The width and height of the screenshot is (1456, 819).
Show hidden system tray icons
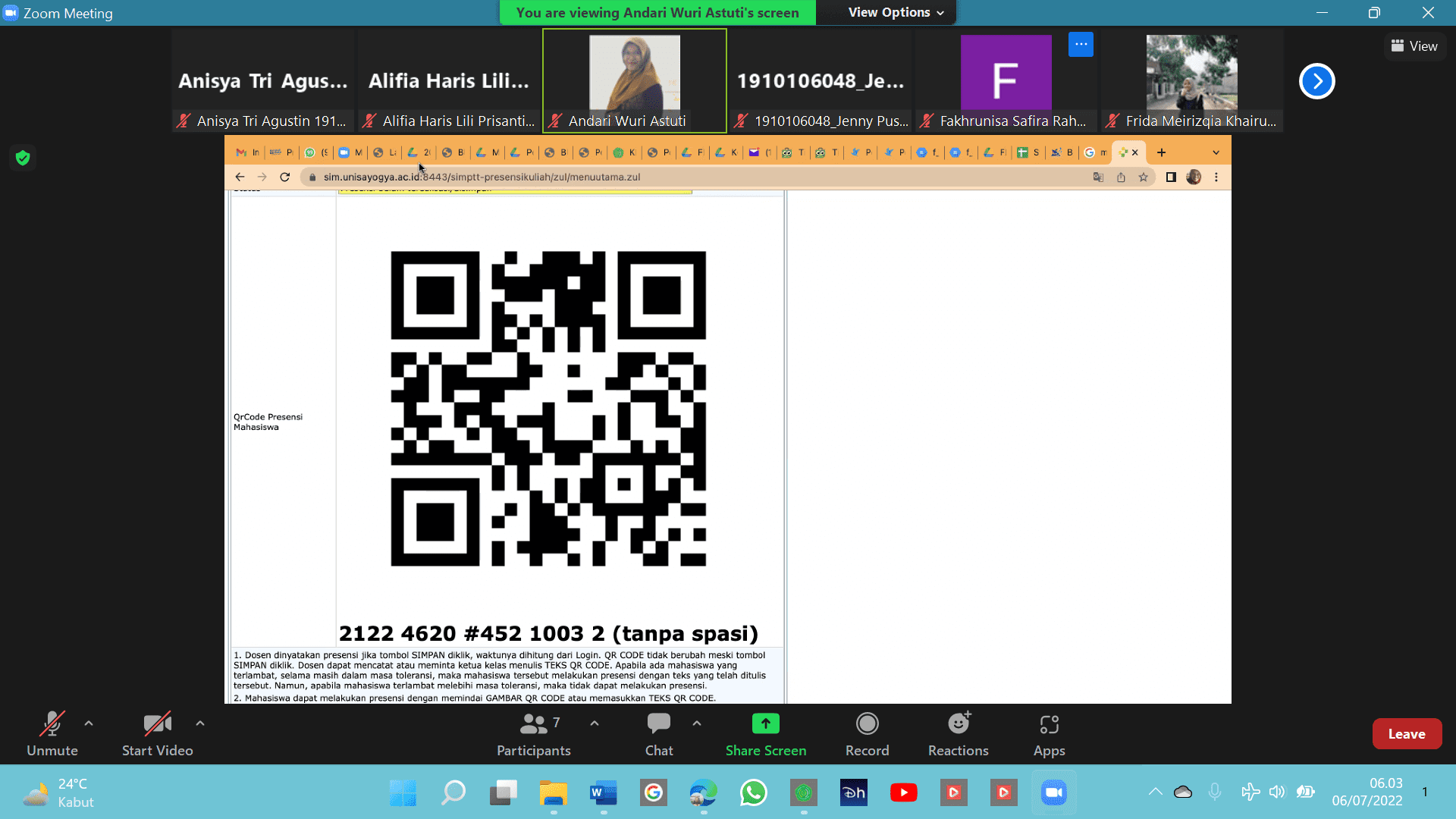click(1155, 792)
